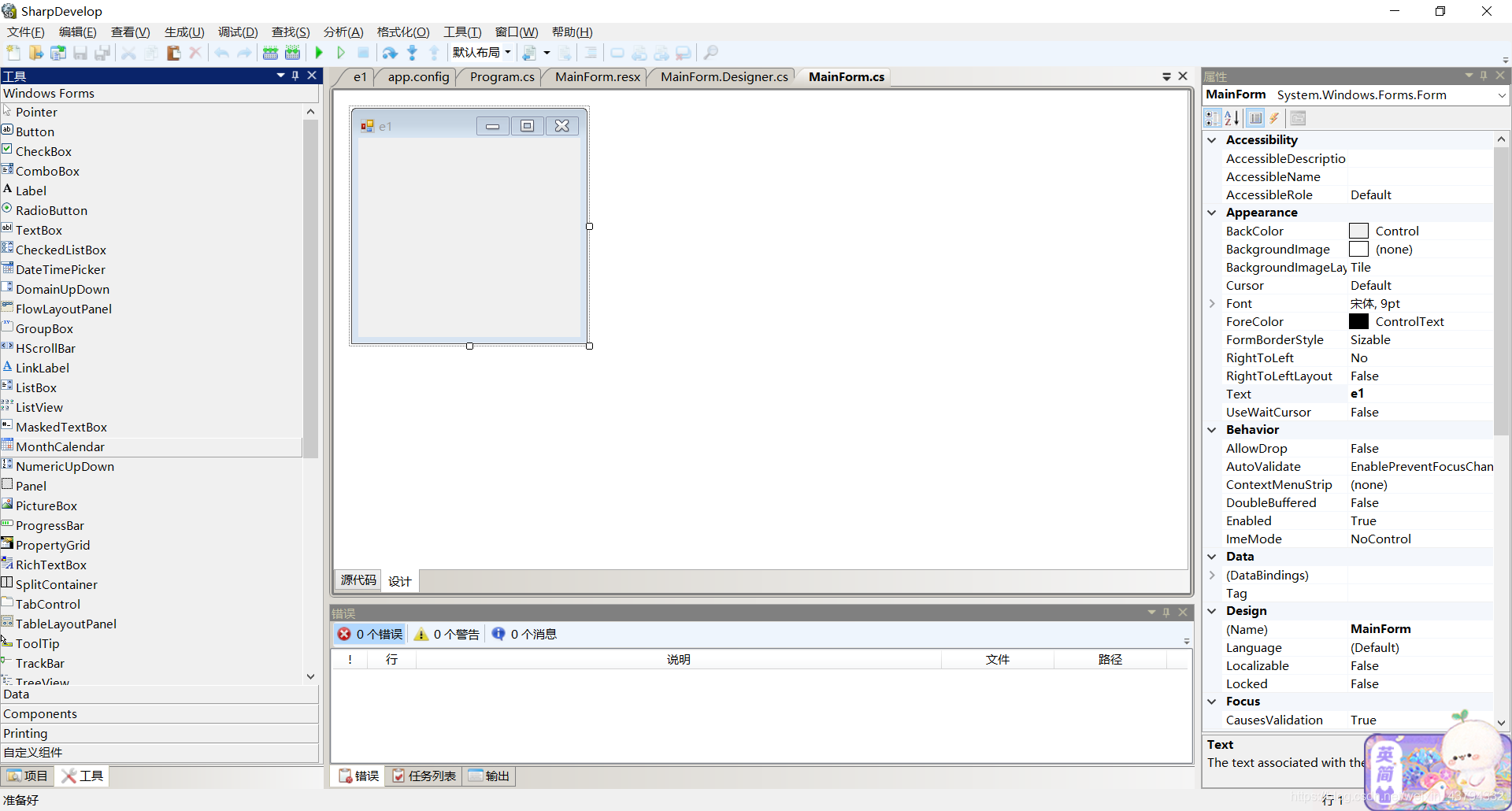Viewport: 1512px width, 811px height.
Task: Sort properties alphabetically with the A-Z icon
Action: (x=1232, y=118)
